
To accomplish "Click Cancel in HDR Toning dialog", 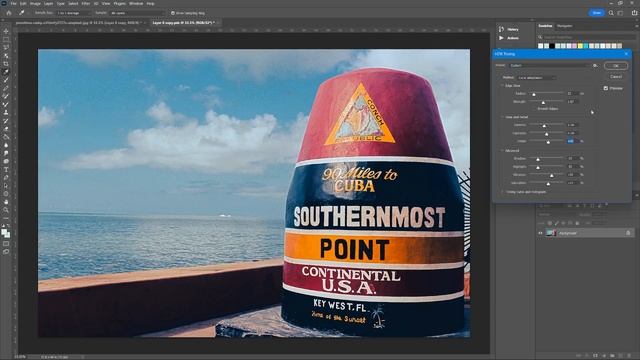I will click(x=616, y=77).
